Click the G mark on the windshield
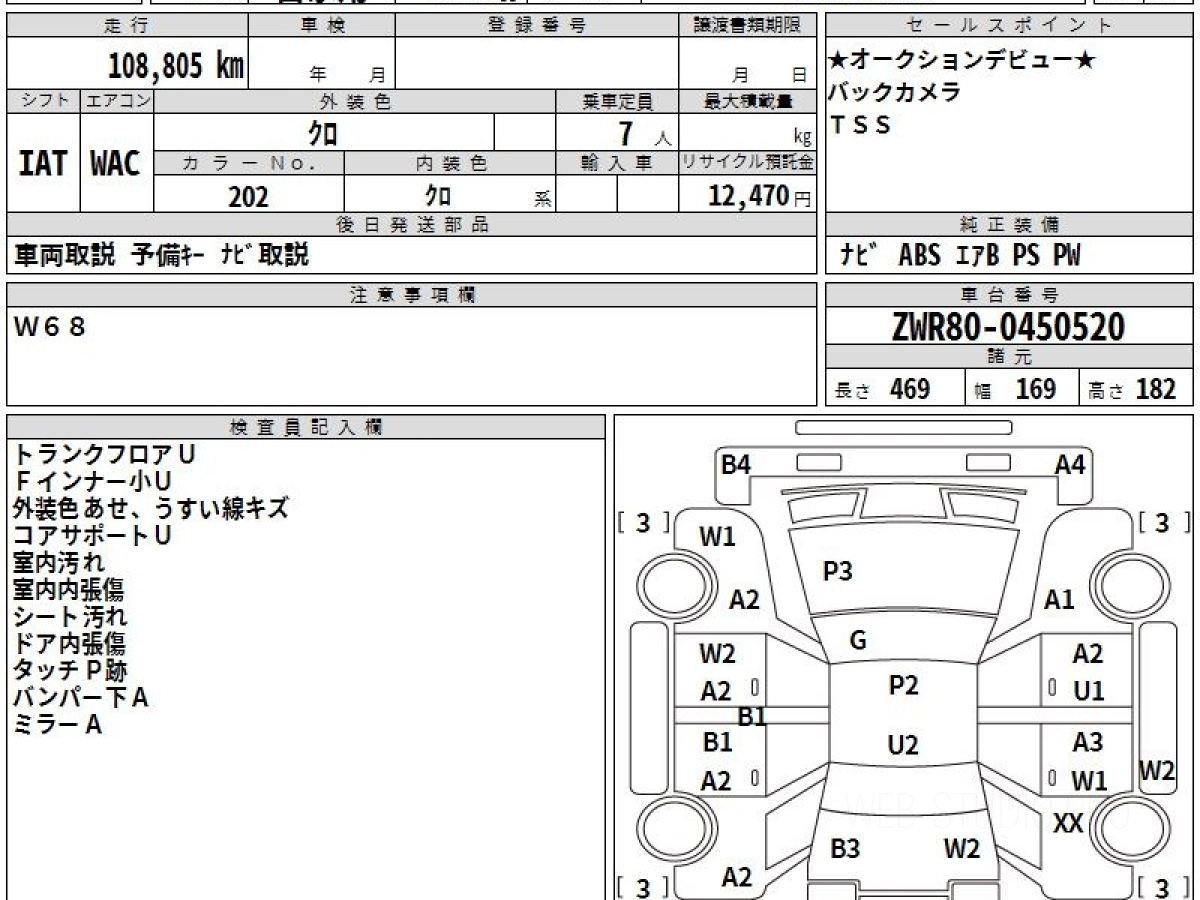This screenshot has height=900, width=1200. pyautogui.click(x=857, y=641)
